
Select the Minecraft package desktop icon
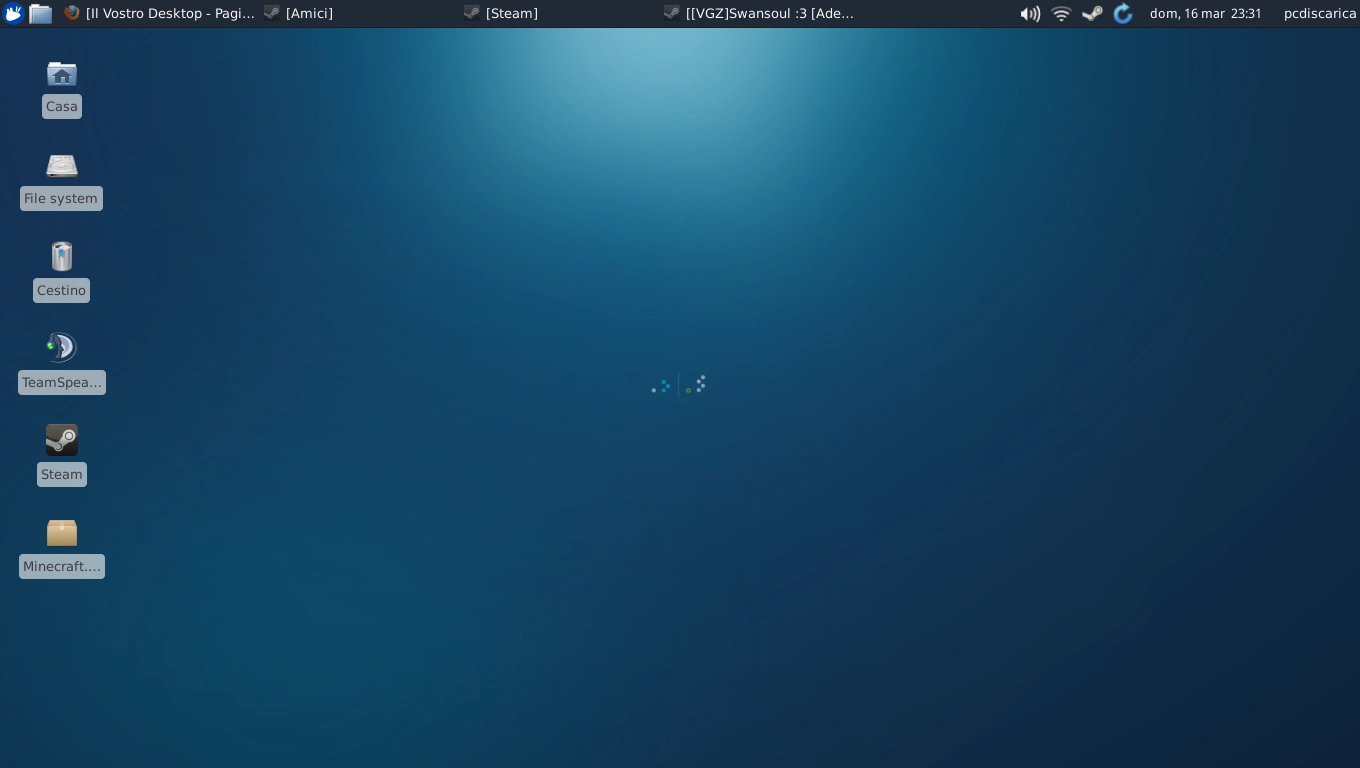pos(61,548)
